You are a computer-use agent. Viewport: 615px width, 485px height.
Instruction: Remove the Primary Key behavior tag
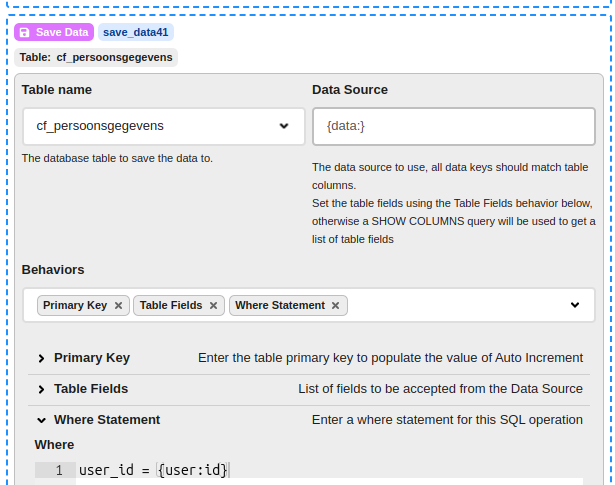pos(118,306)
